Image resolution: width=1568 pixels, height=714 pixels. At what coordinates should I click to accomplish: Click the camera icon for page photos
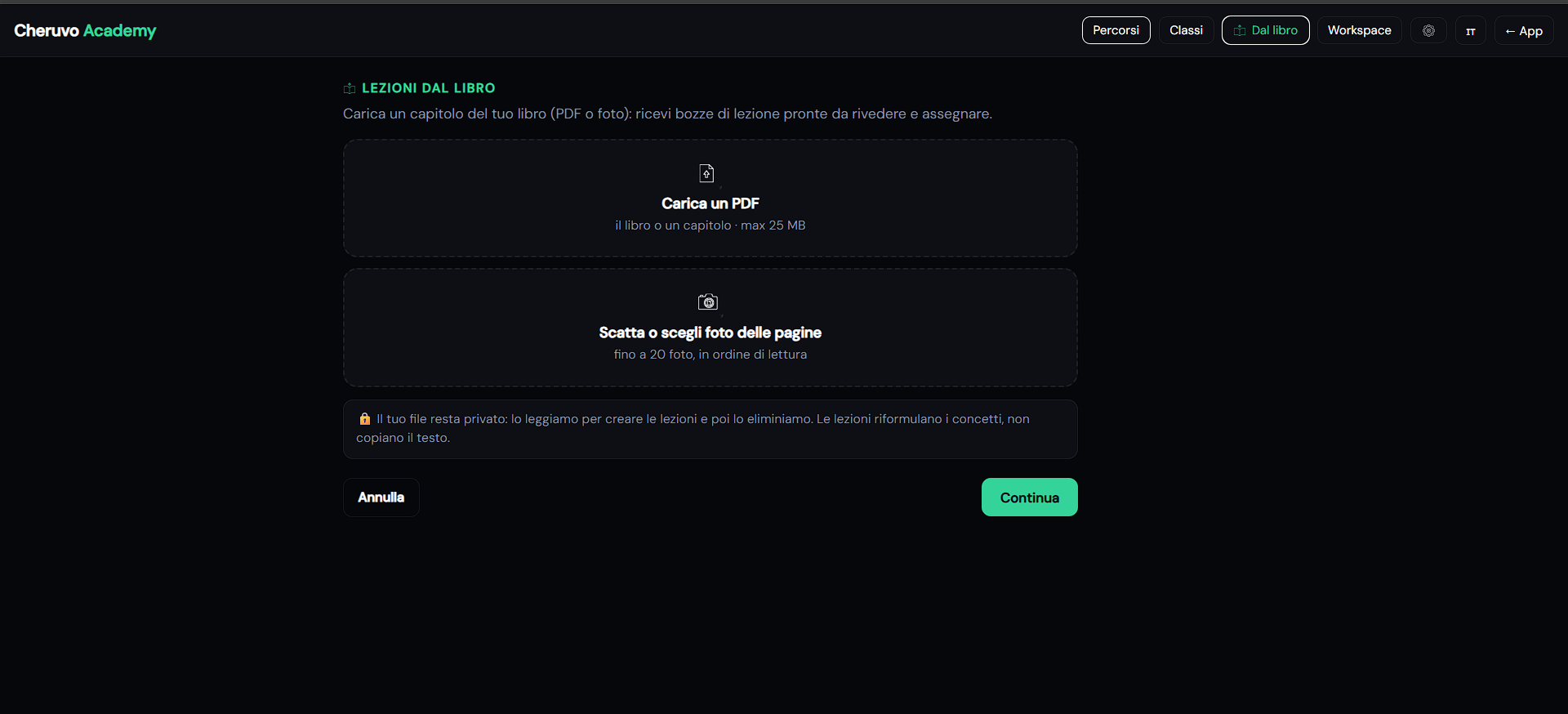(x=708, y=302)
